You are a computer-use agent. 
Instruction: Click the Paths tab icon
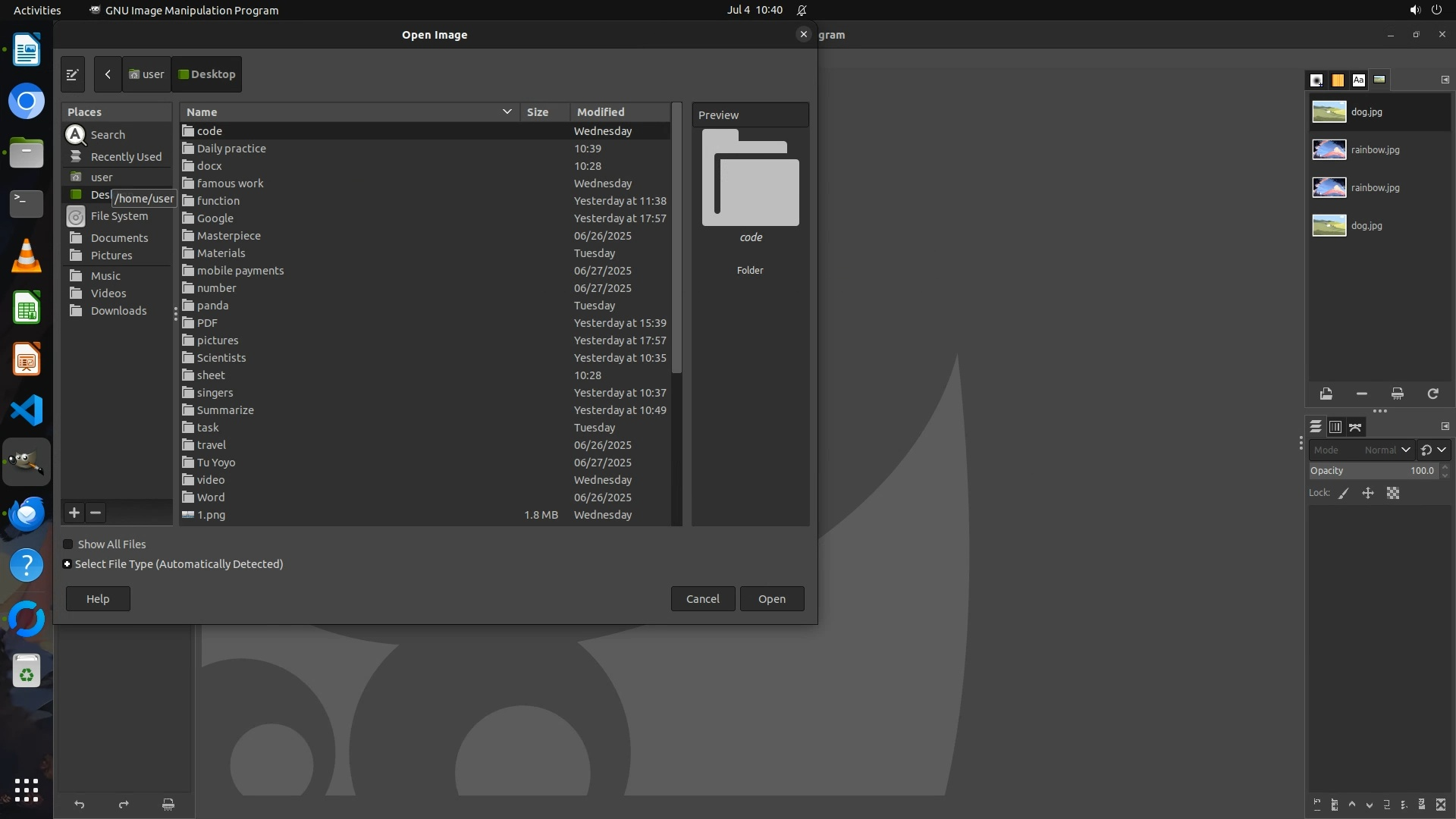pos(1355,428)
